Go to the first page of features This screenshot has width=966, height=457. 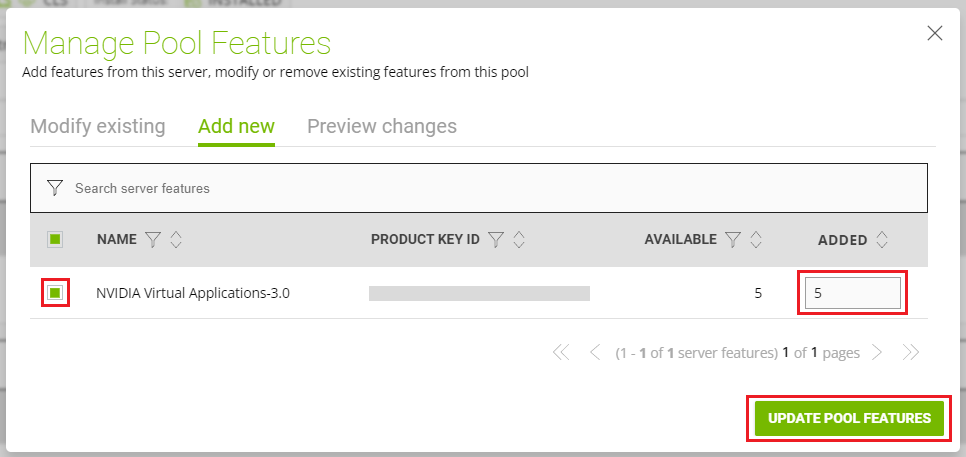click(x=560, y=352)
